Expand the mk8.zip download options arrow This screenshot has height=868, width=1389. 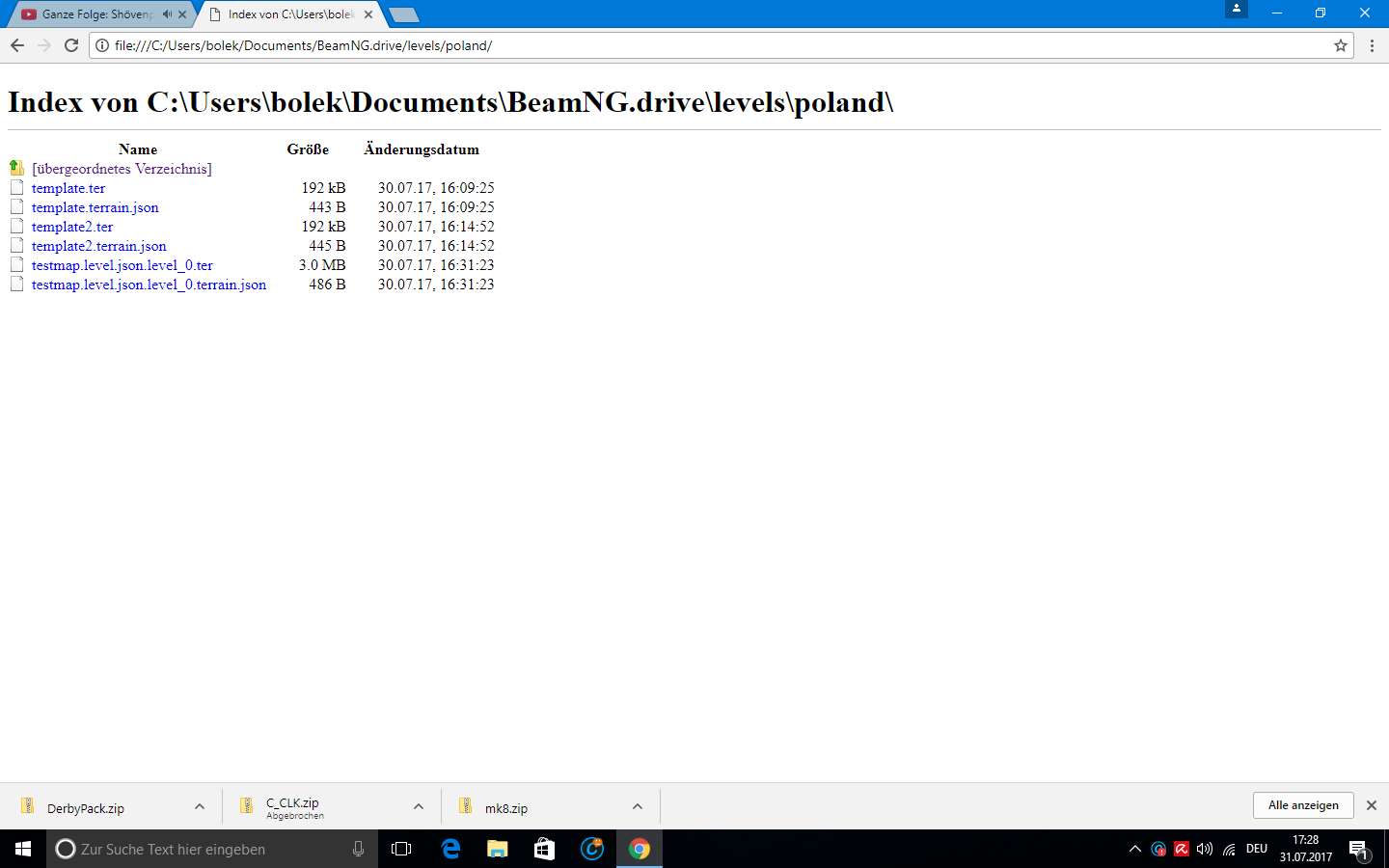[x=638, y=806]
